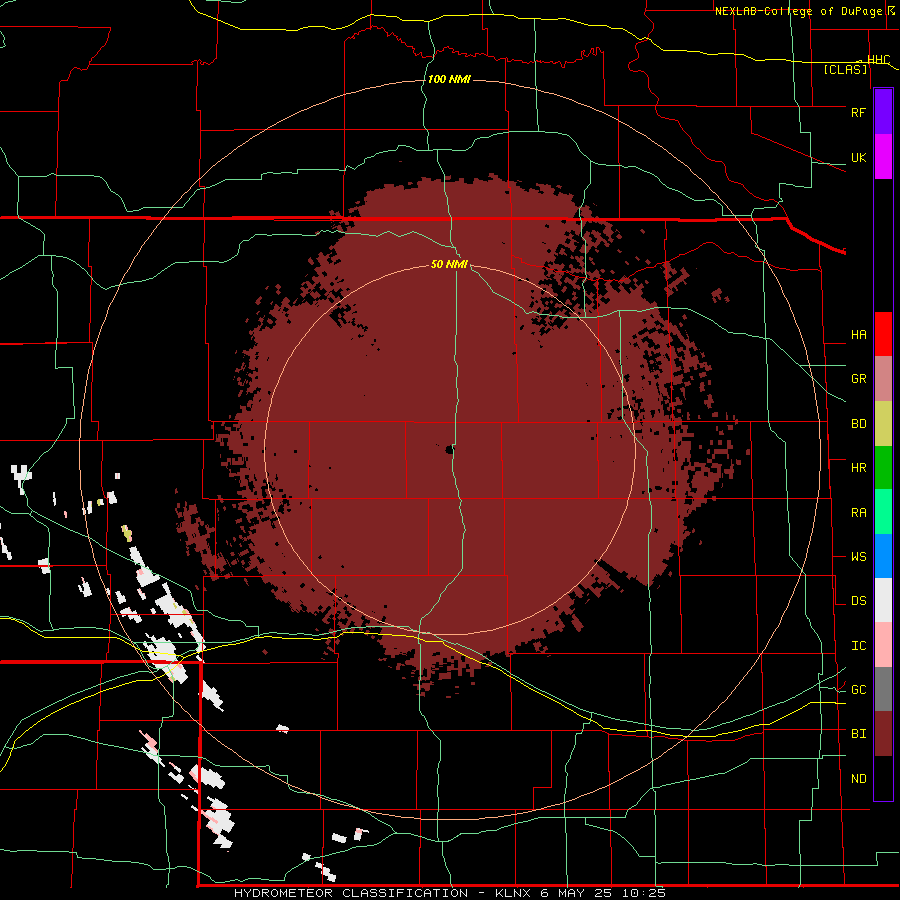The width and height of the screenshot is (900, 900).
Task: Click the yellow BD legend color swatch
Action: 883,424
